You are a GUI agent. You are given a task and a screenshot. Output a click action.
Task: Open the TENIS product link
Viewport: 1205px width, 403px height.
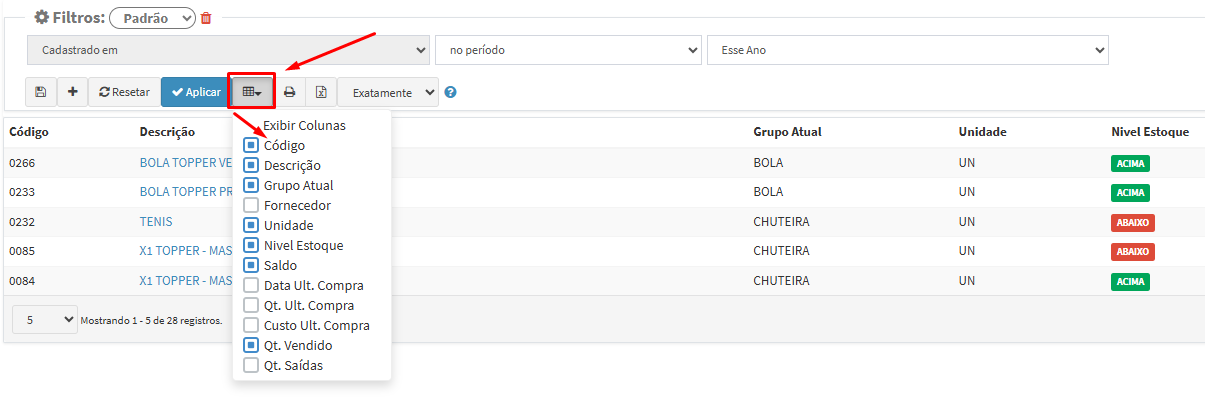point(156,222)
